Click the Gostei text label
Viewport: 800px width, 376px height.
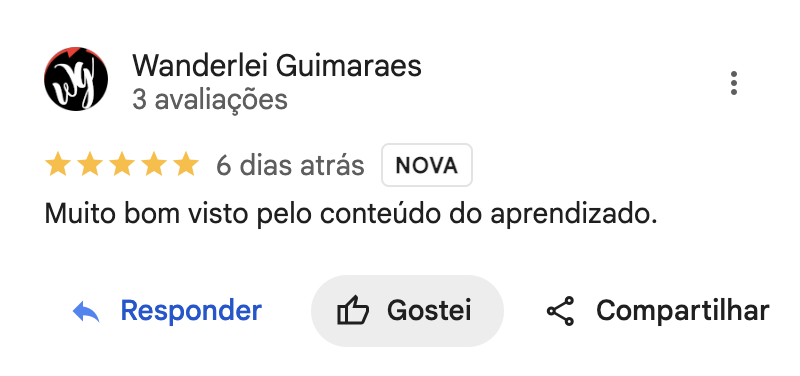pos(429,310)
